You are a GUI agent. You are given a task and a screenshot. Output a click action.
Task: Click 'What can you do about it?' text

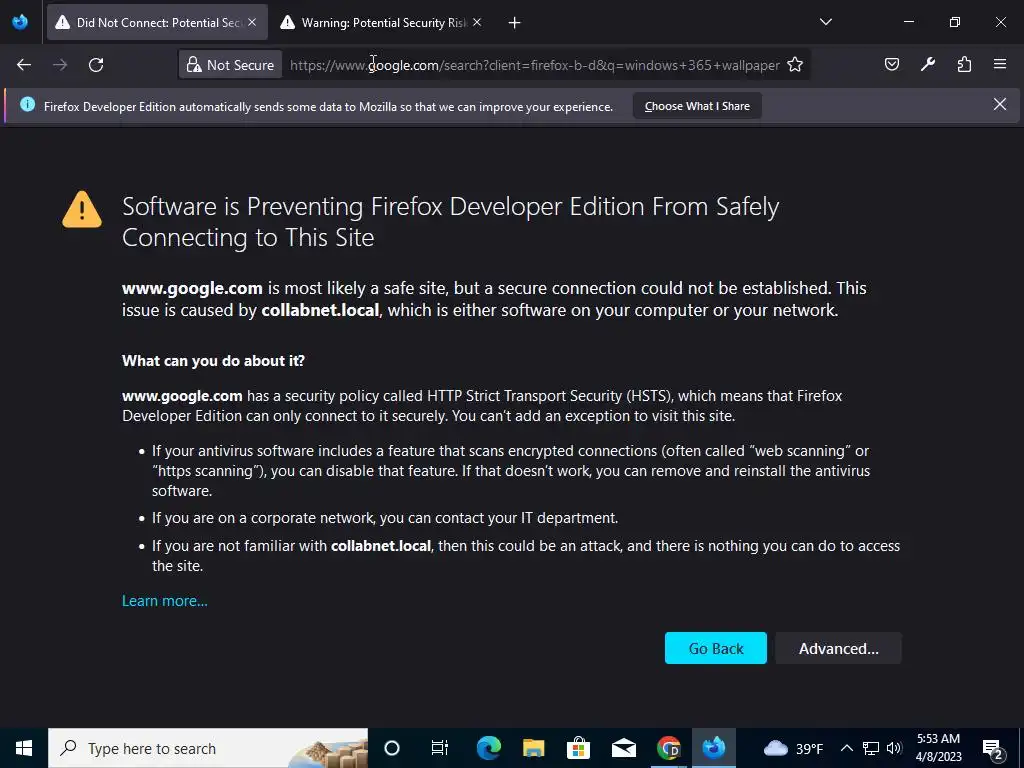tap(214, 361)
